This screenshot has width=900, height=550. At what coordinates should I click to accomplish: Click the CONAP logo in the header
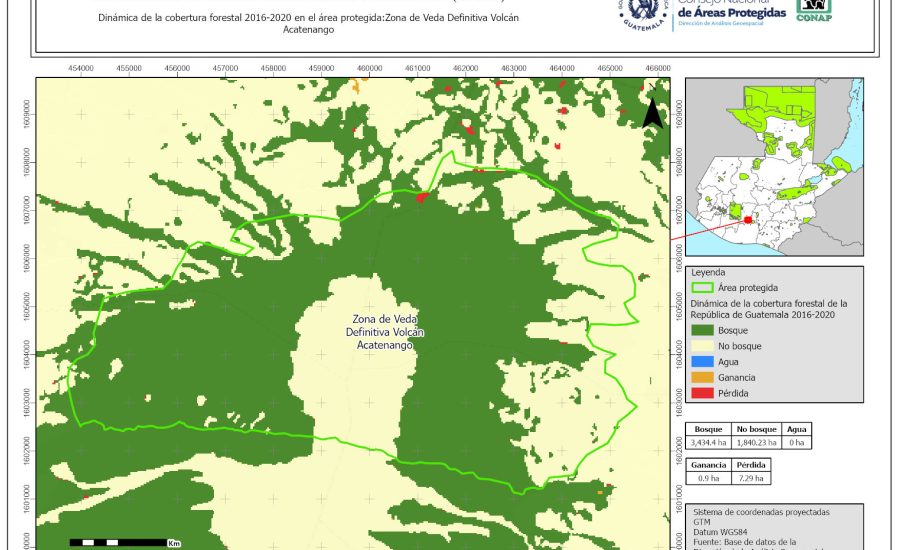[x=813, y=10]
